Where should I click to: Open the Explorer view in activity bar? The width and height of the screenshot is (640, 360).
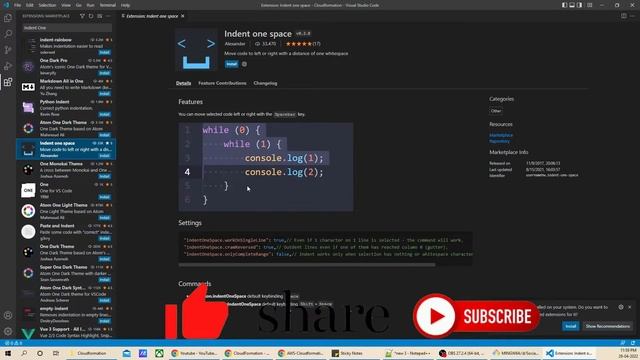8,18
